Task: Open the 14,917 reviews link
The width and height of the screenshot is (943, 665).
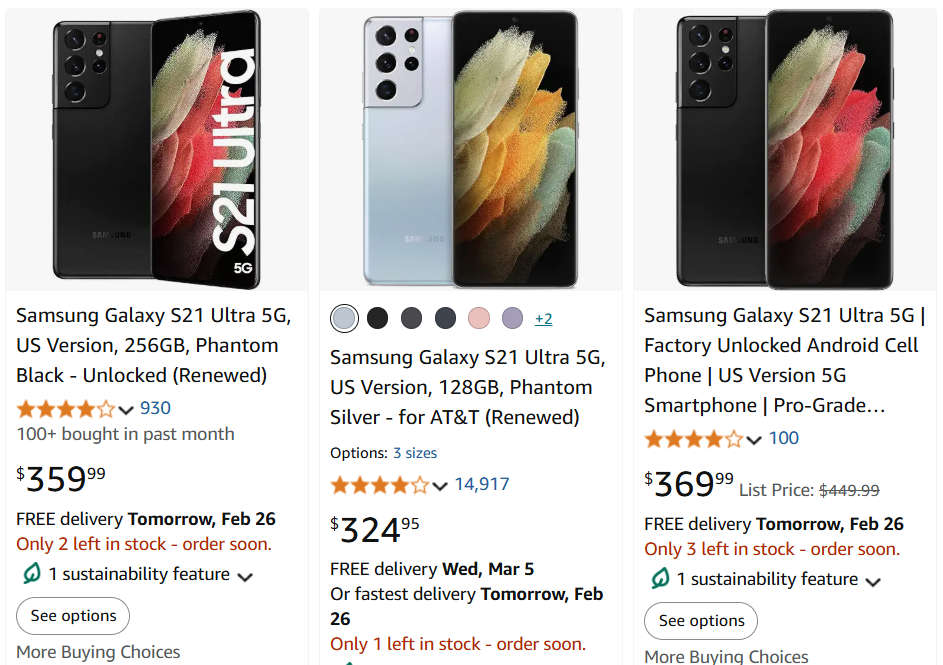Action: tap(482, 484)
